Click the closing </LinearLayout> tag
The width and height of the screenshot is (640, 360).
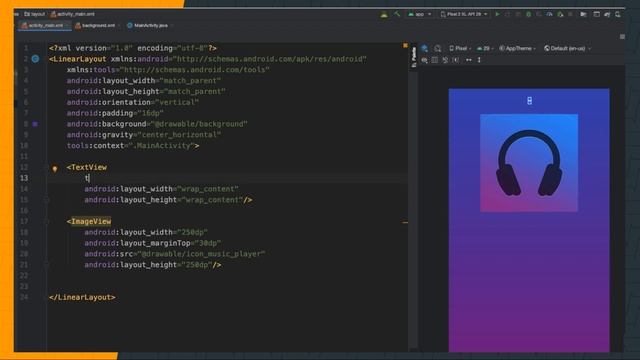[x=82, y=297]
